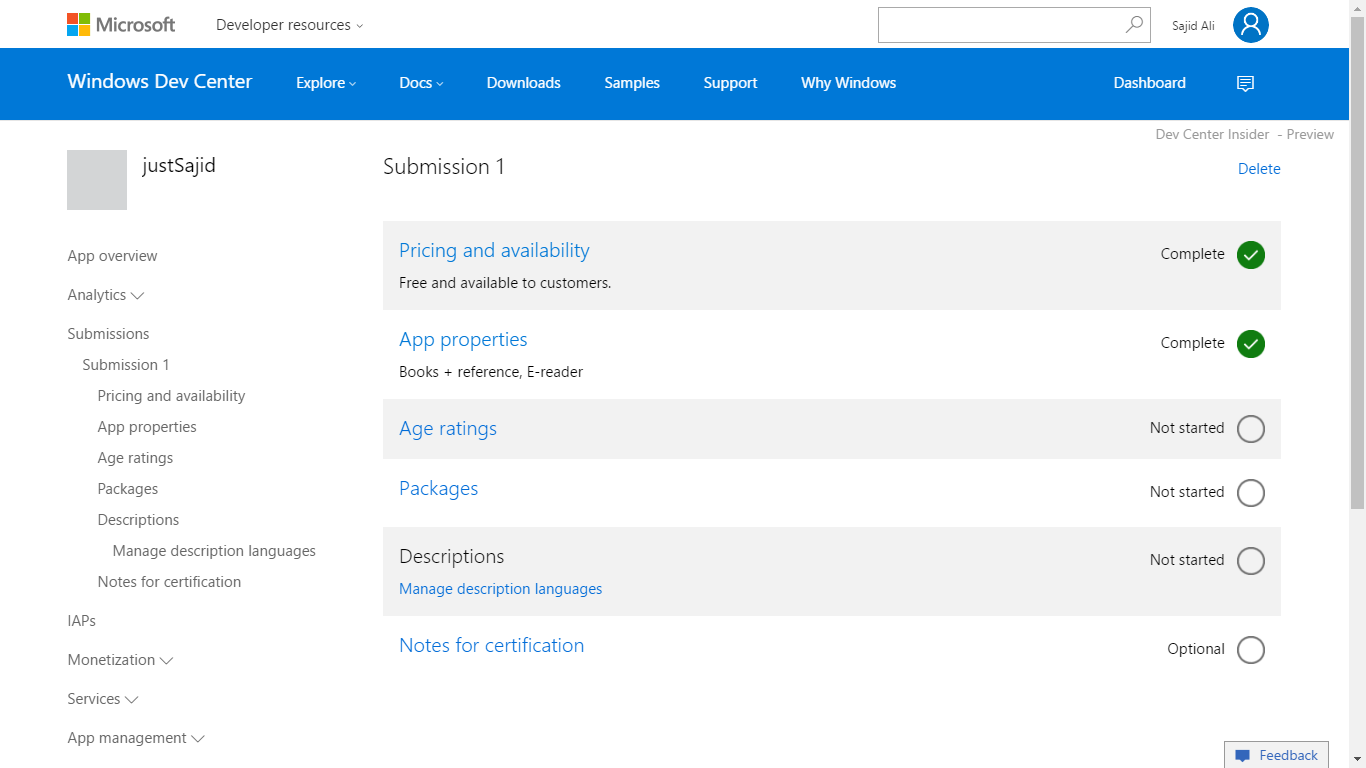Click the Sajid Ali username text

[1193, 26]
